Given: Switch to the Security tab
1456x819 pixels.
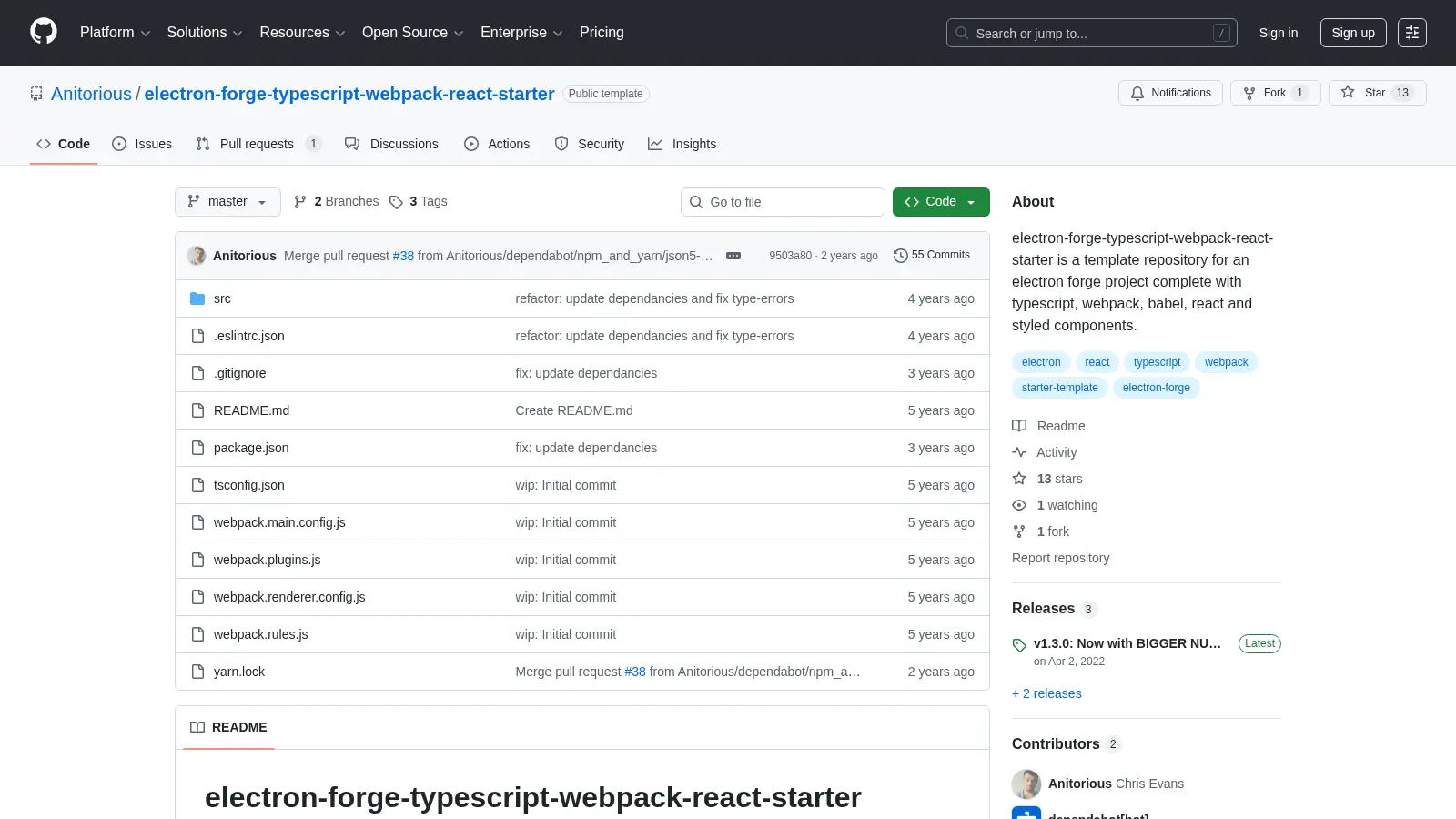Looking at the screenshot, I should [590, 144].
